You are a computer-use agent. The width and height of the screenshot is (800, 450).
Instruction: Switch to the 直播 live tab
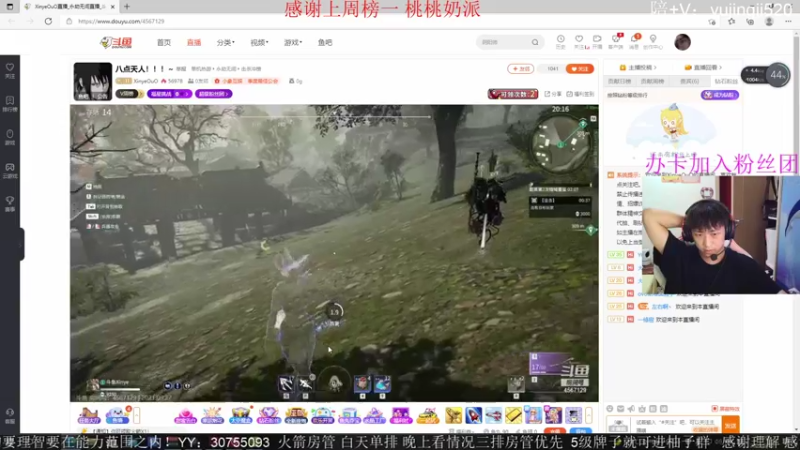pyautogui.click(x=194, y=42)
